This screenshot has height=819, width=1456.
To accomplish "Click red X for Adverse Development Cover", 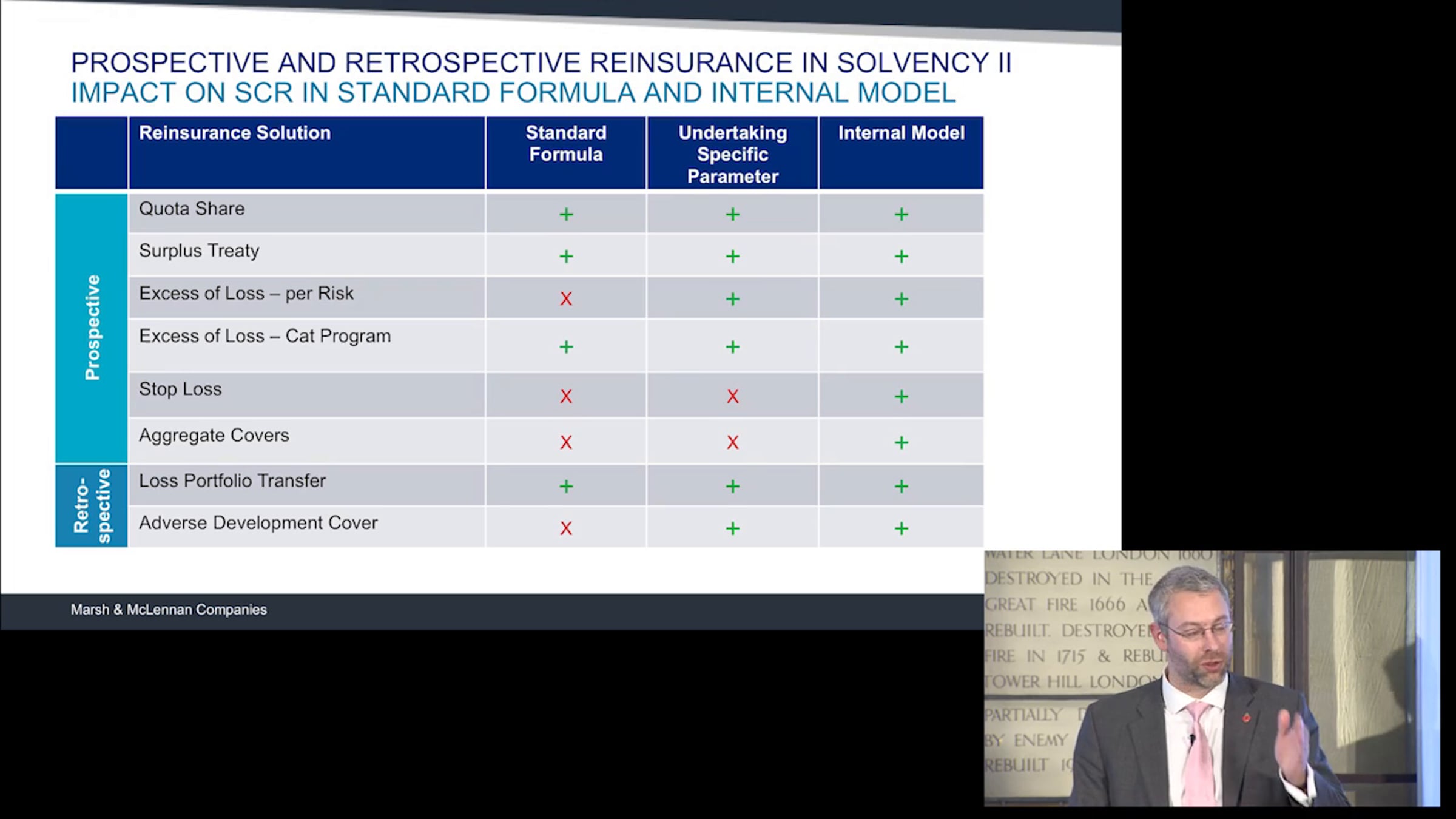I will [565, 528].
